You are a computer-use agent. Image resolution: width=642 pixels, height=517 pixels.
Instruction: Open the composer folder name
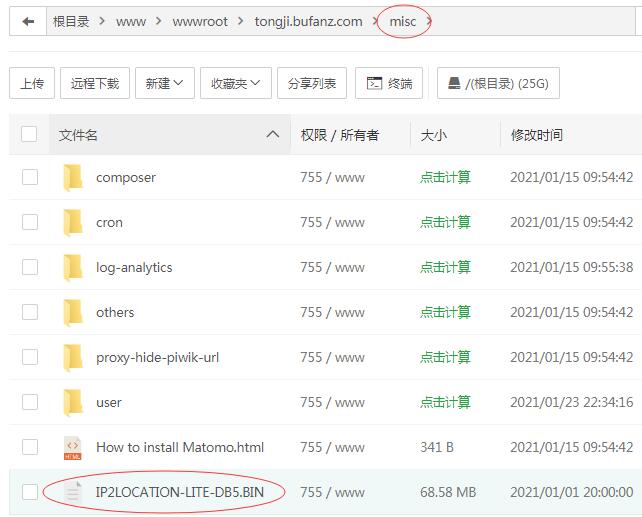coord(126,178)
